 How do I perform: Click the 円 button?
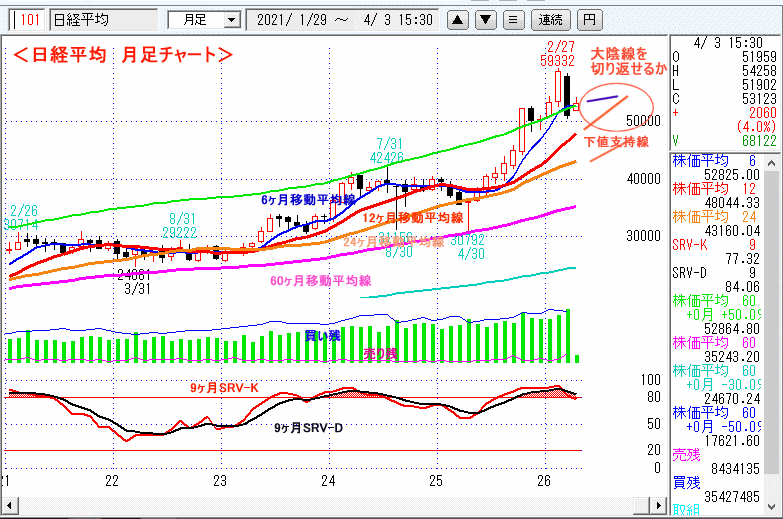coord(590,20)
